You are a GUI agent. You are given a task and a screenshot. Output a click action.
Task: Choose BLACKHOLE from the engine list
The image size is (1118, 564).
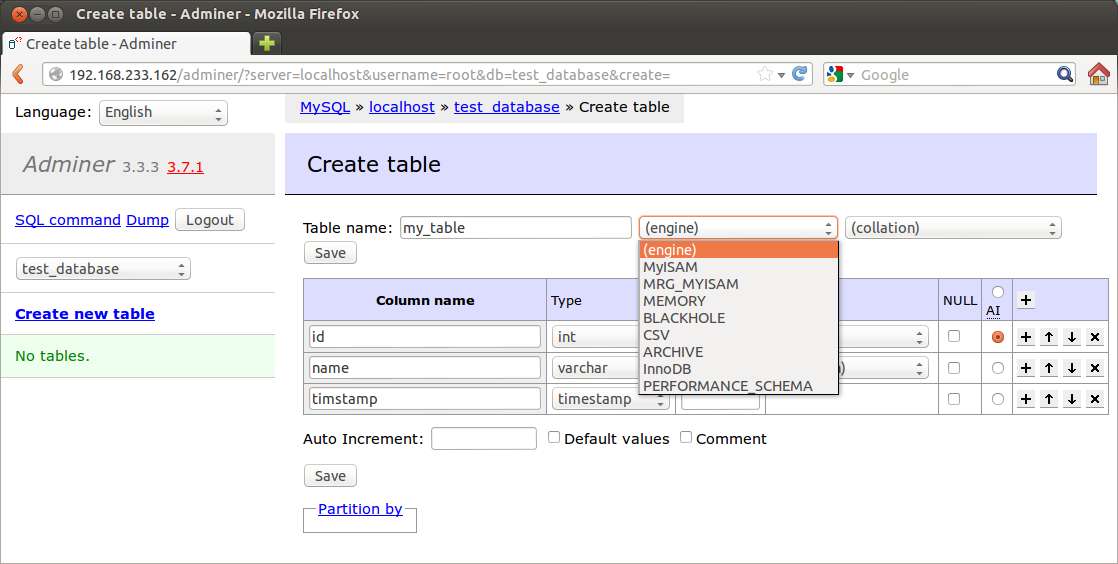coord(738,318)
